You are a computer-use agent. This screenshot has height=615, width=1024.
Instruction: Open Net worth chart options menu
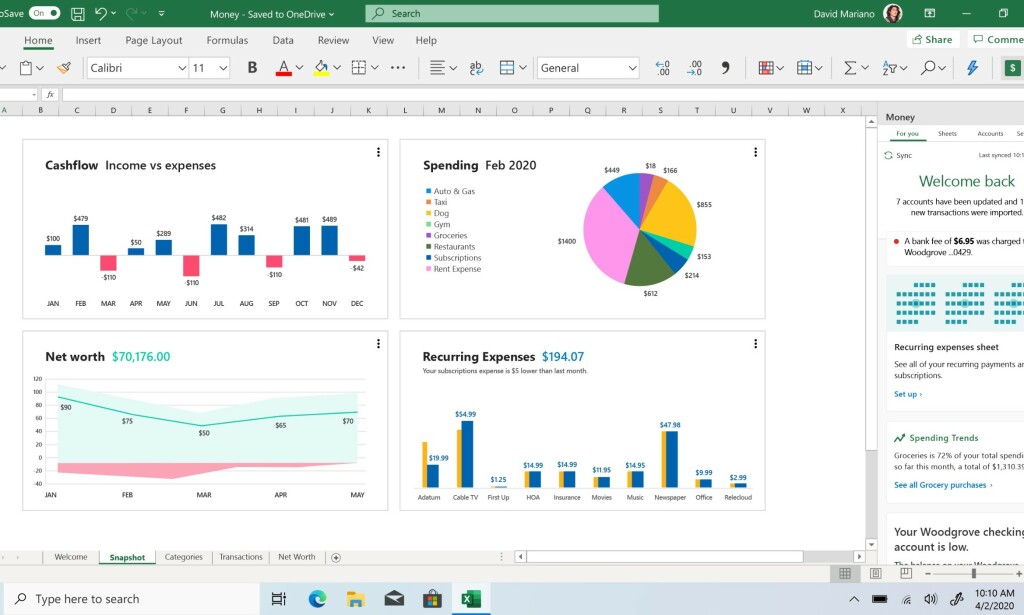(x=378, y=343)
